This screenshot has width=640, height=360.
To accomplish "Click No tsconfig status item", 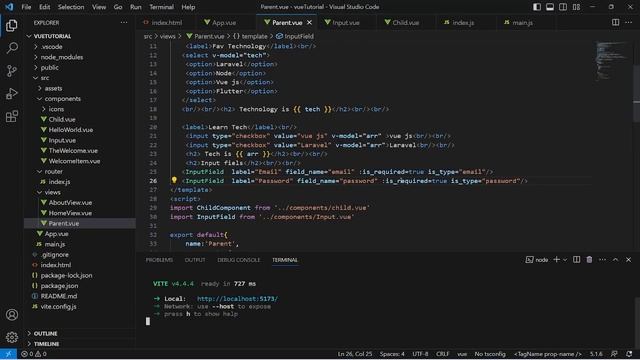I will (x=490, y=354).
